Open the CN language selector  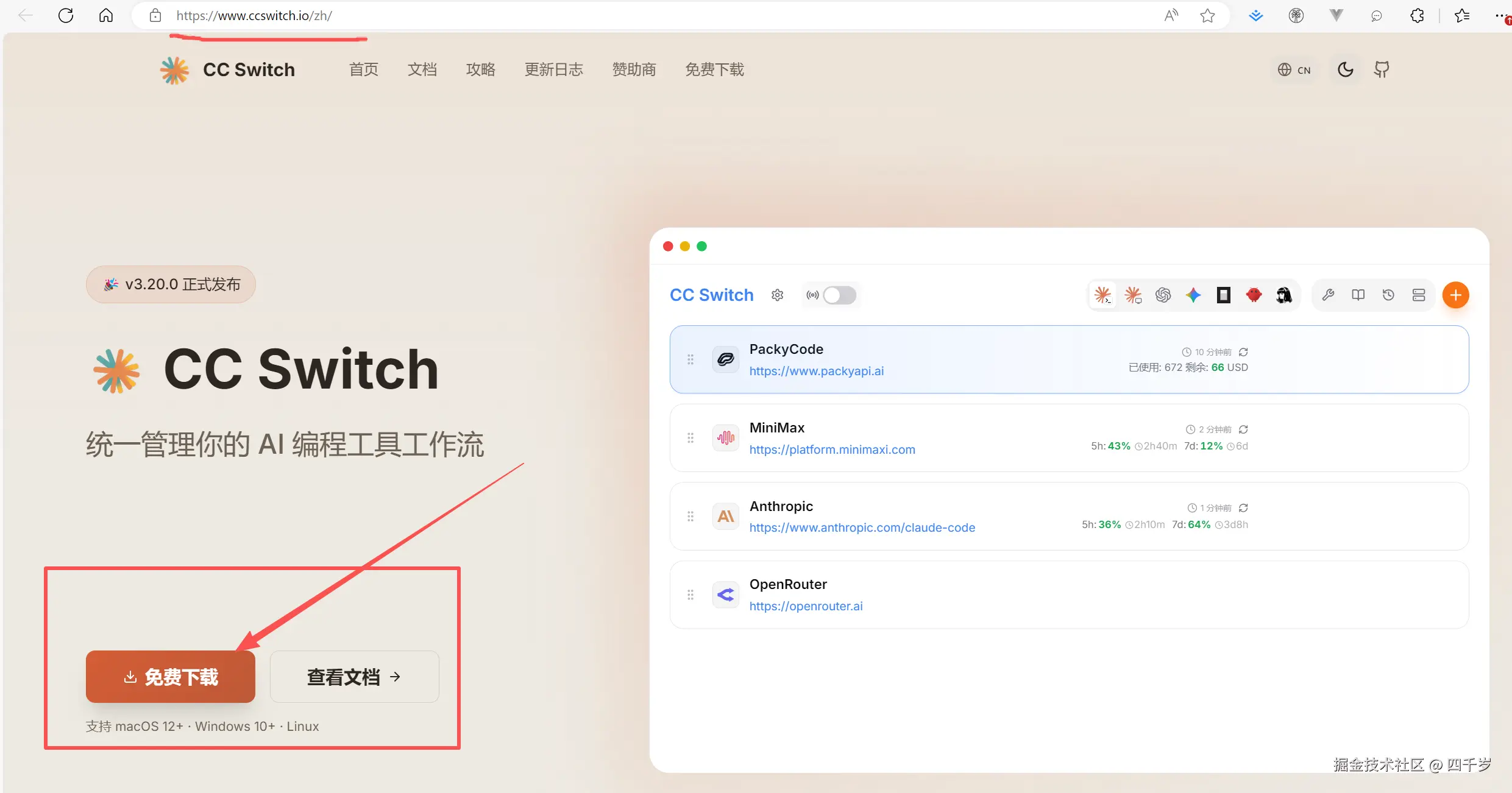point(1294,70)
